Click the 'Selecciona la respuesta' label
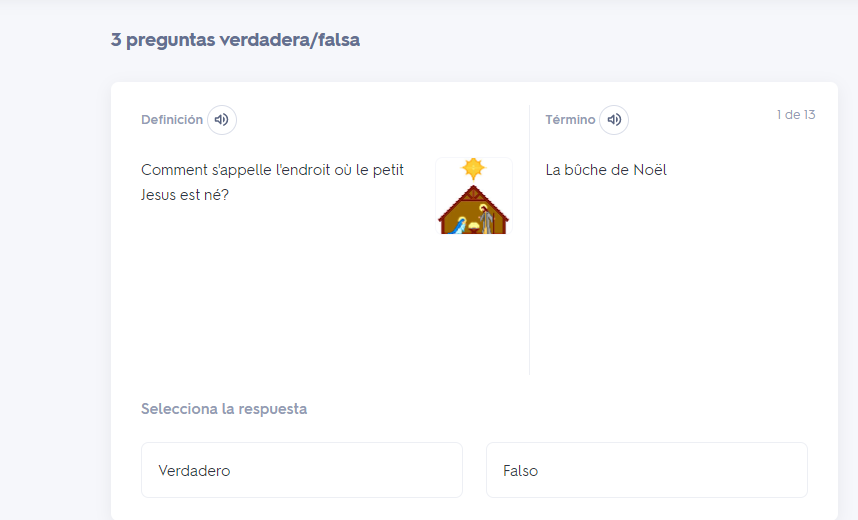The image size is (858, 520). [x=224, y=409]
